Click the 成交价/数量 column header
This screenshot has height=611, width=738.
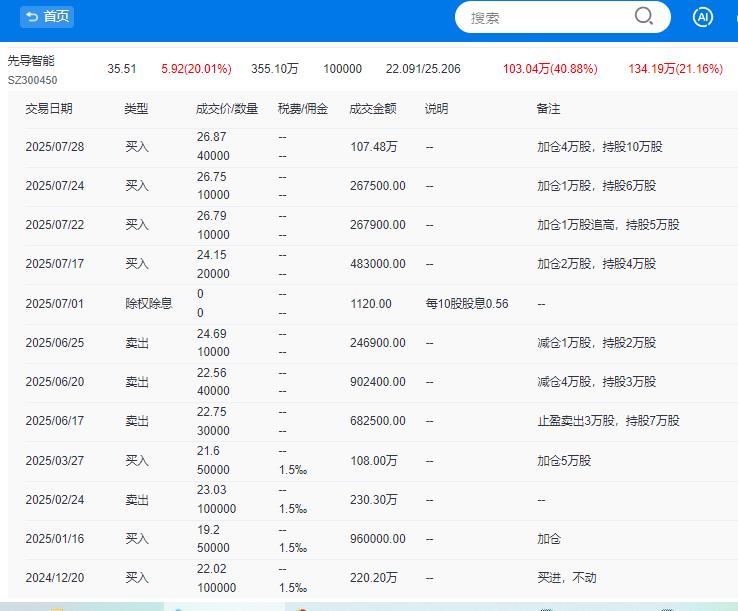227,109
